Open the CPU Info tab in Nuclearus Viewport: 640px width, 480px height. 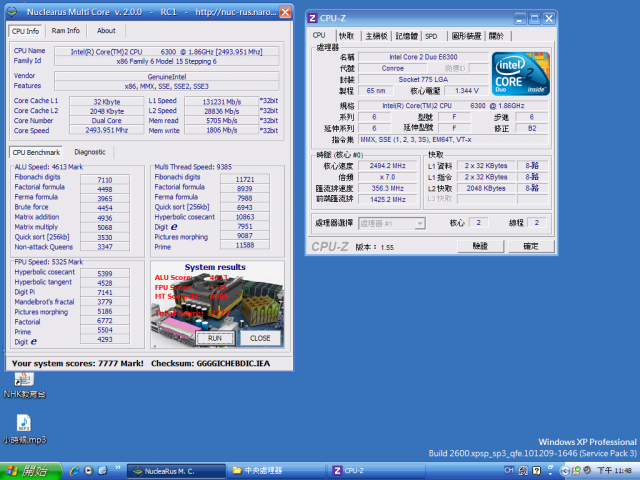(x=25, y=31)
